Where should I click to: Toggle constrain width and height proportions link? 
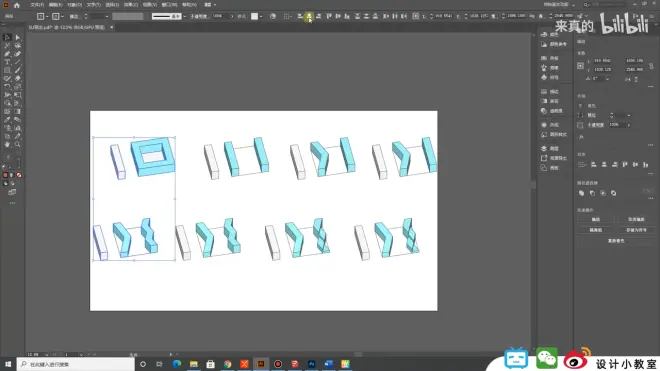(651, 66)
